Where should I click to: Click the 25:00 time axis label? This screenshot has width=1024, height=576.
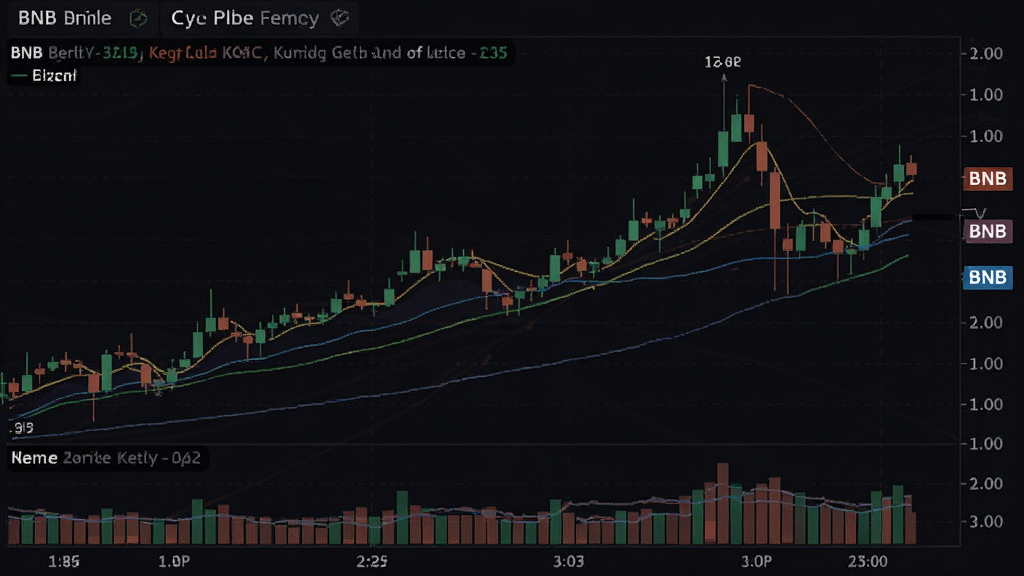[868, 562]
